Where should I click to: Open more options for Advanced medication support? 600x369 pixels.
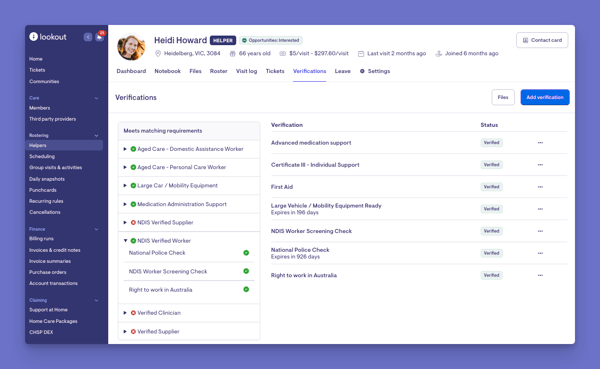540,143
